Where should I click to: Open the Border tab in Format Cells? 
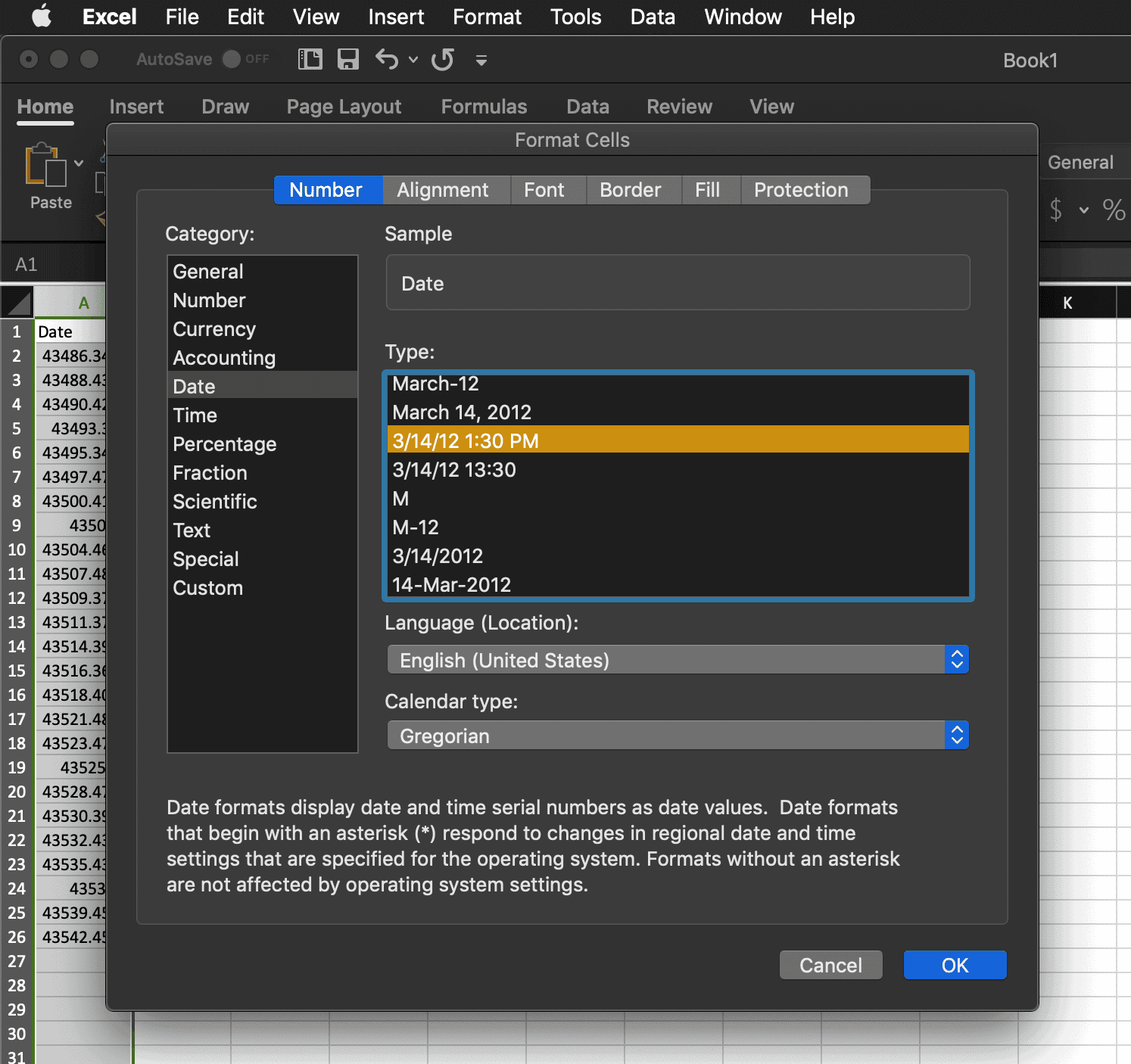point(630,190)
